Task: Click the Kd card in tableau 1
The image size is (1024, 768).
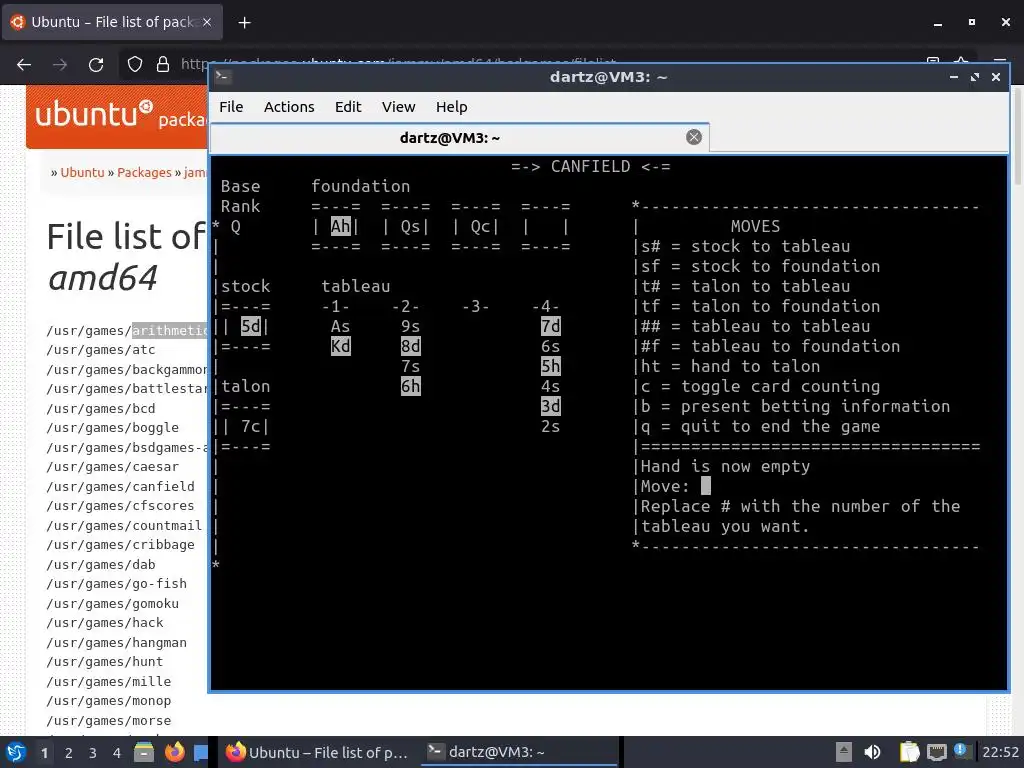Action: click(340, 346)
